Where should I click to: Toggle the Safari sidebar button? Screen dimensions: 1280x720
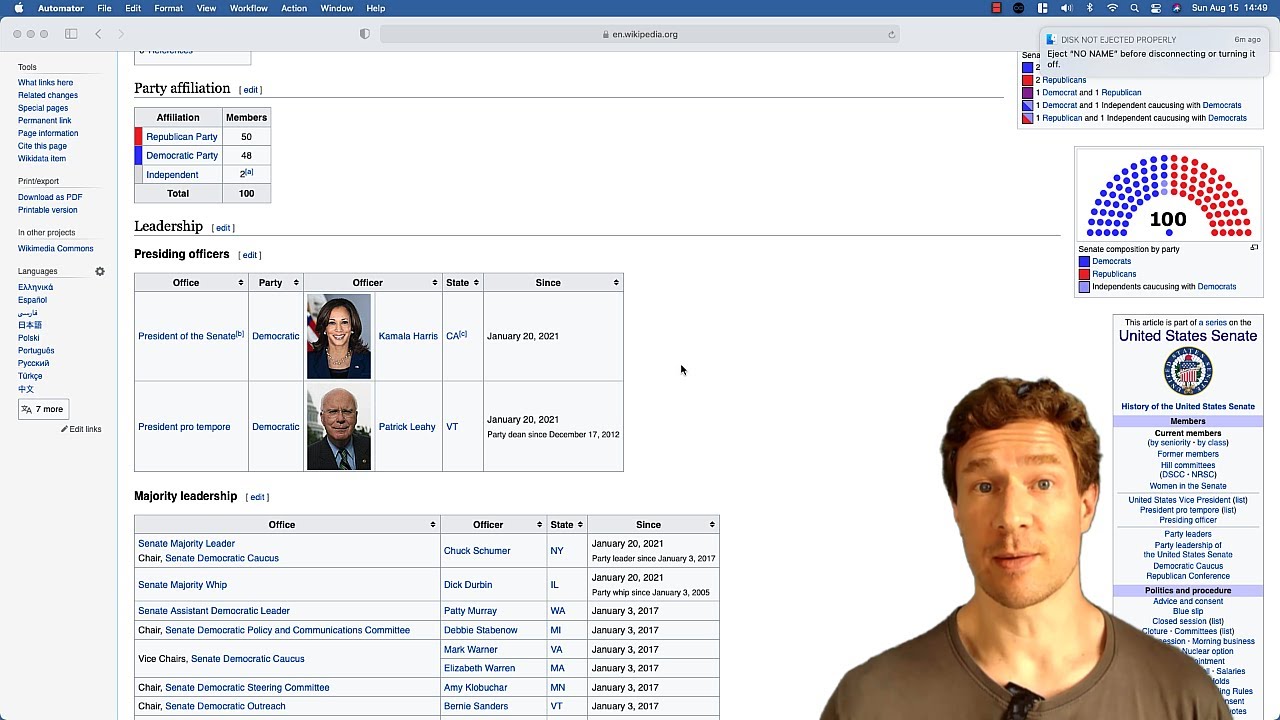point(71,34)
